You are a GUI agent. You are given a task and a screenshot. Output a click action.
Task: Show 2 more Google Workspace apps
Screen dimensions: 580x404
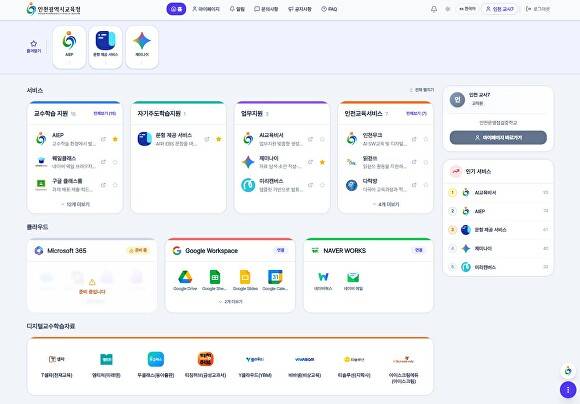(230, 302)
